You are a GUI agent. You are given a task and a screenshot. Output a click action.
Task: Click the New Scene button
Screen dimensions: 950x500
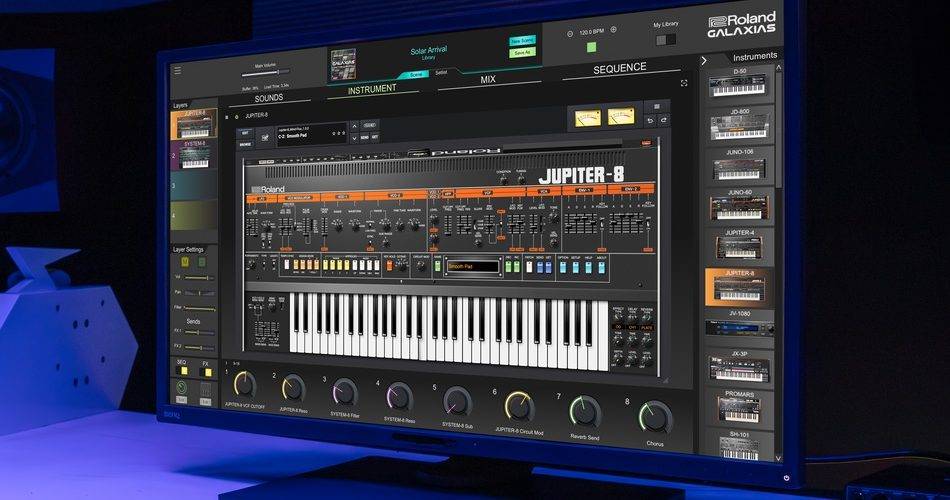(x=522, y=41)
